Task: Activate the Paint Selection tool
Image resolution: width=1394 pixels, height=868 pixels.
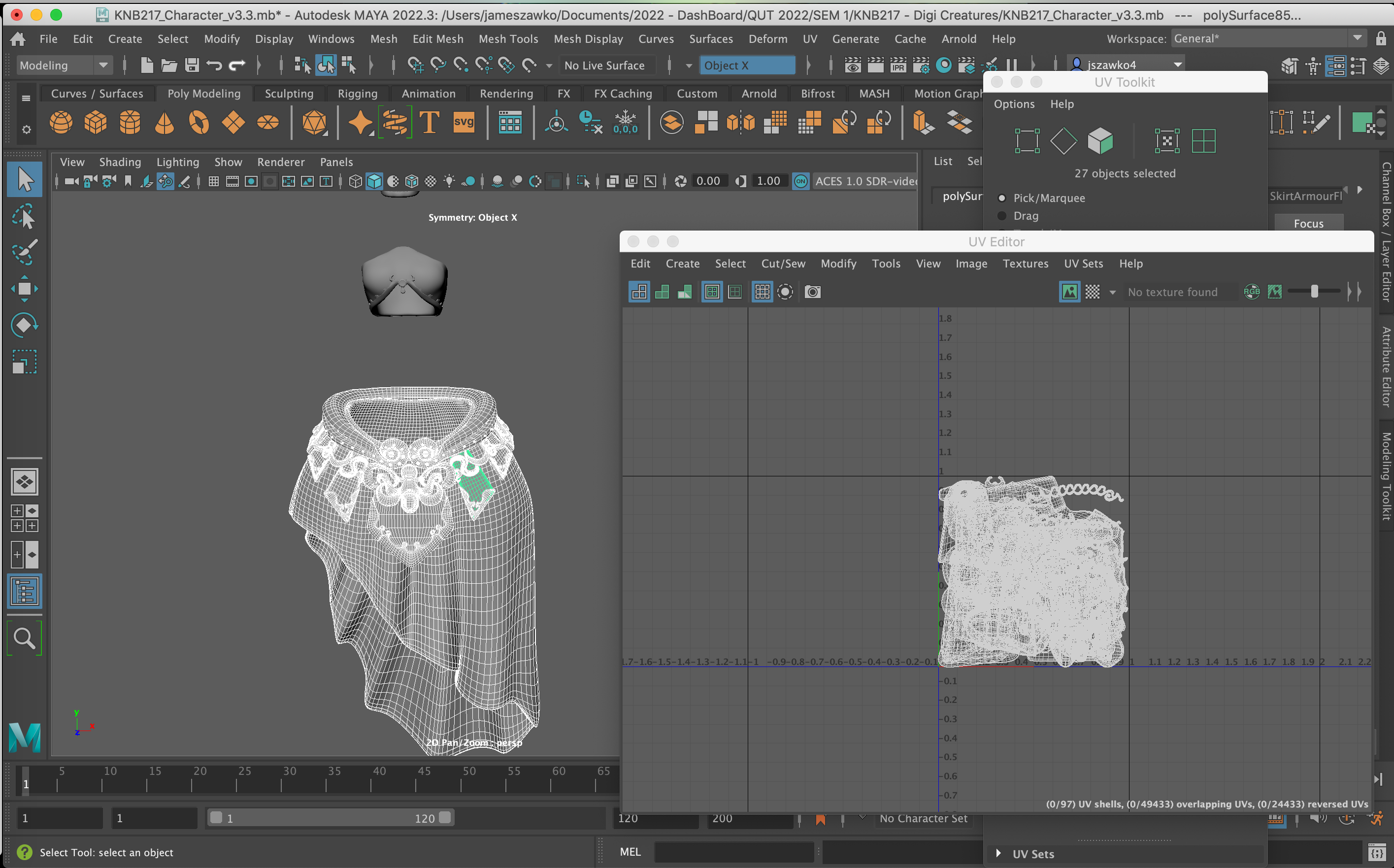Action: [x=24, y=251]
